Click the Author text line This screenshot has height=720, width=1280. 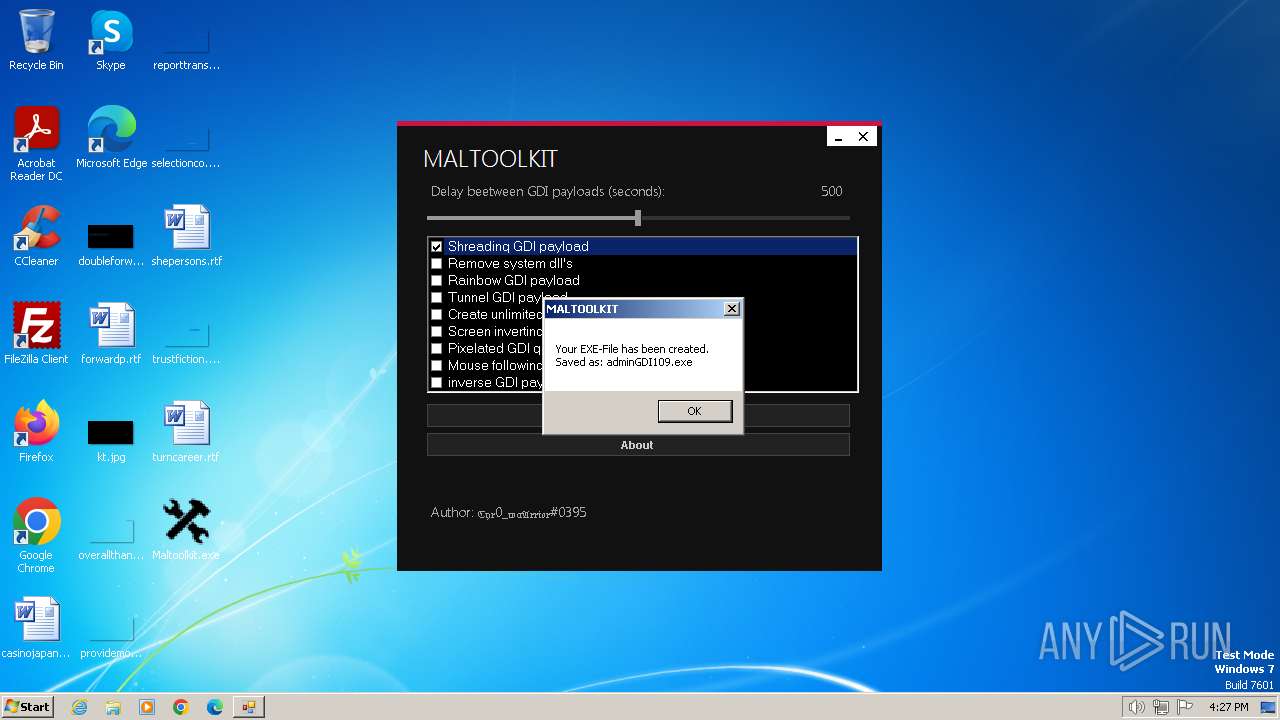tap(508, 512)
